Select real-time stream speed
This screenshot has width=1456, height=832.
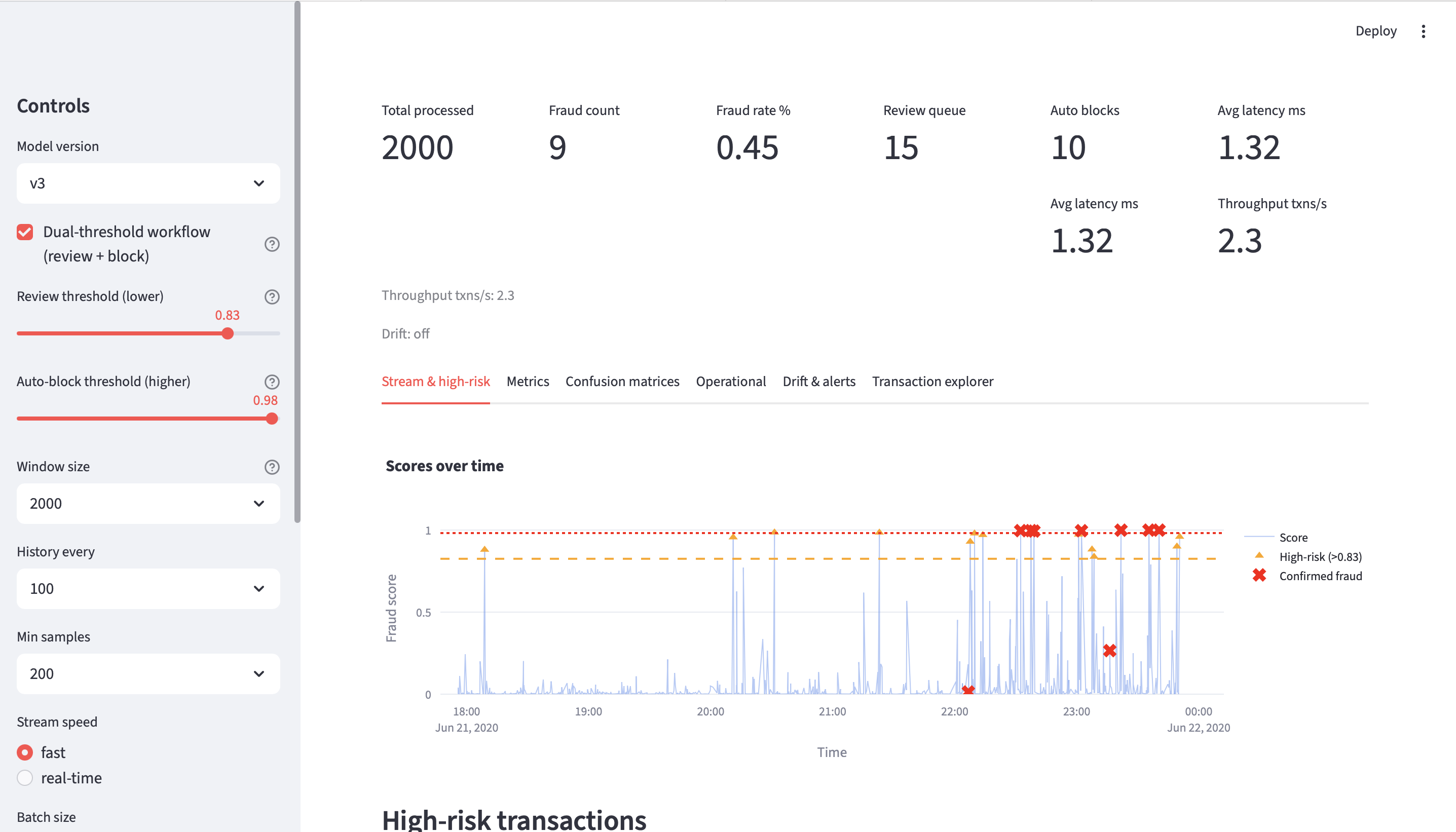(x=24, y=777)
